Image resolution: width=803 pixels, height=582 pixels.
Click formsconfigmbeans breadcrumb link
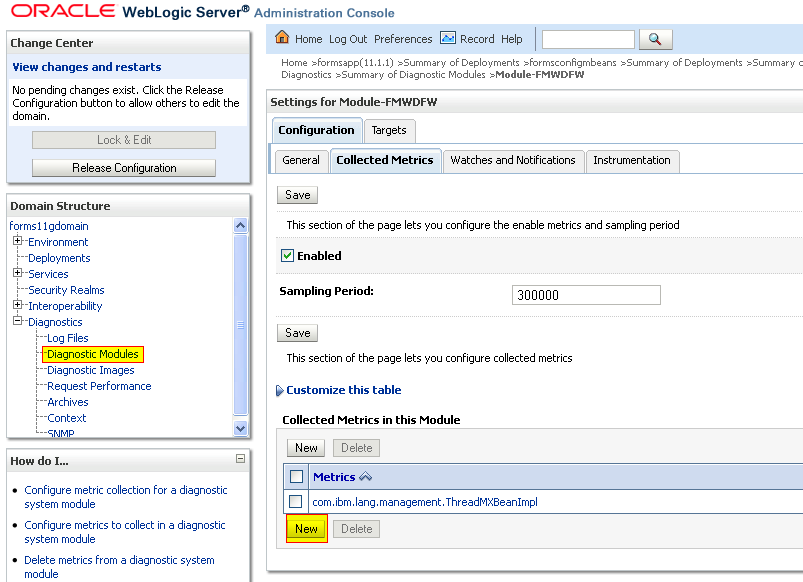click(573, 63)
